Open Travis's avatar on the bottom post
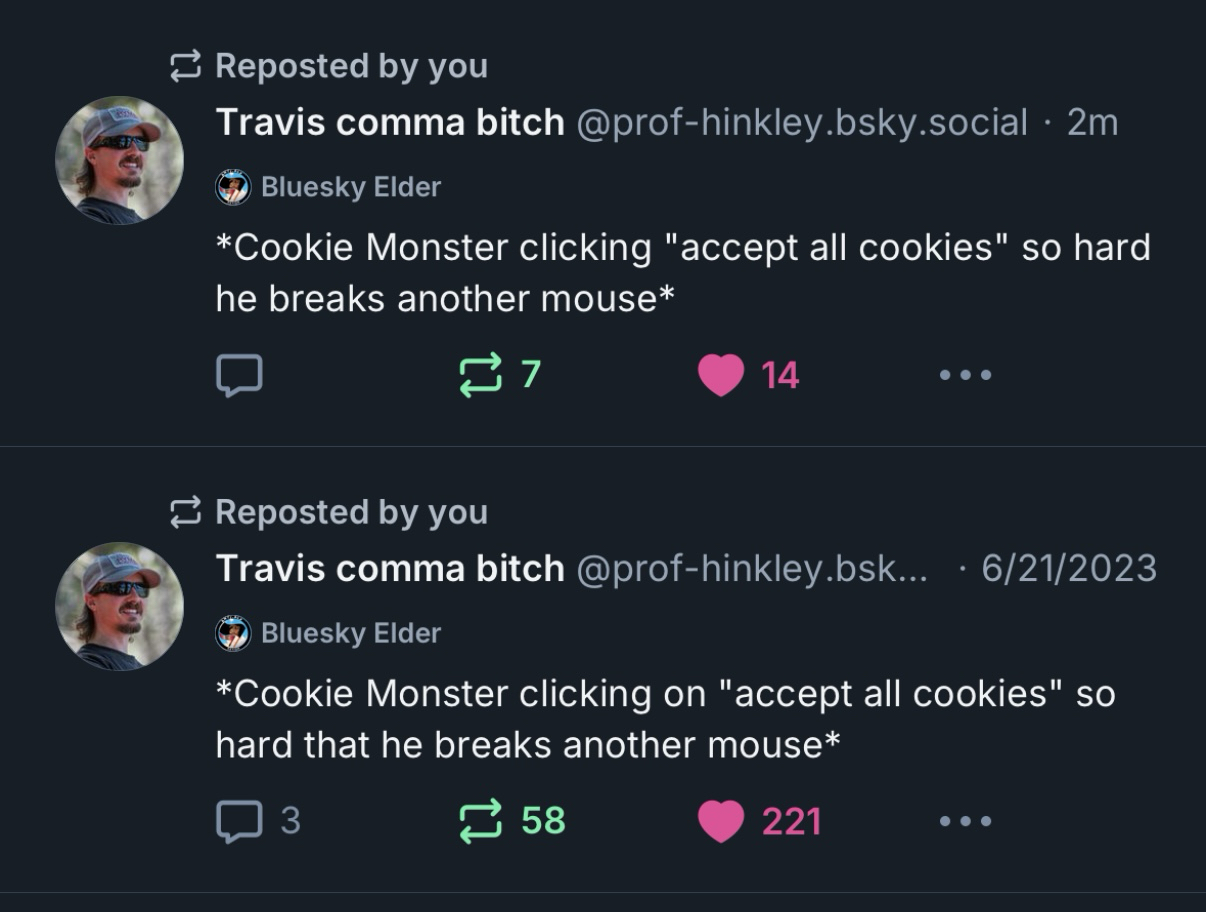1206x912 pixels. [119, 606]
